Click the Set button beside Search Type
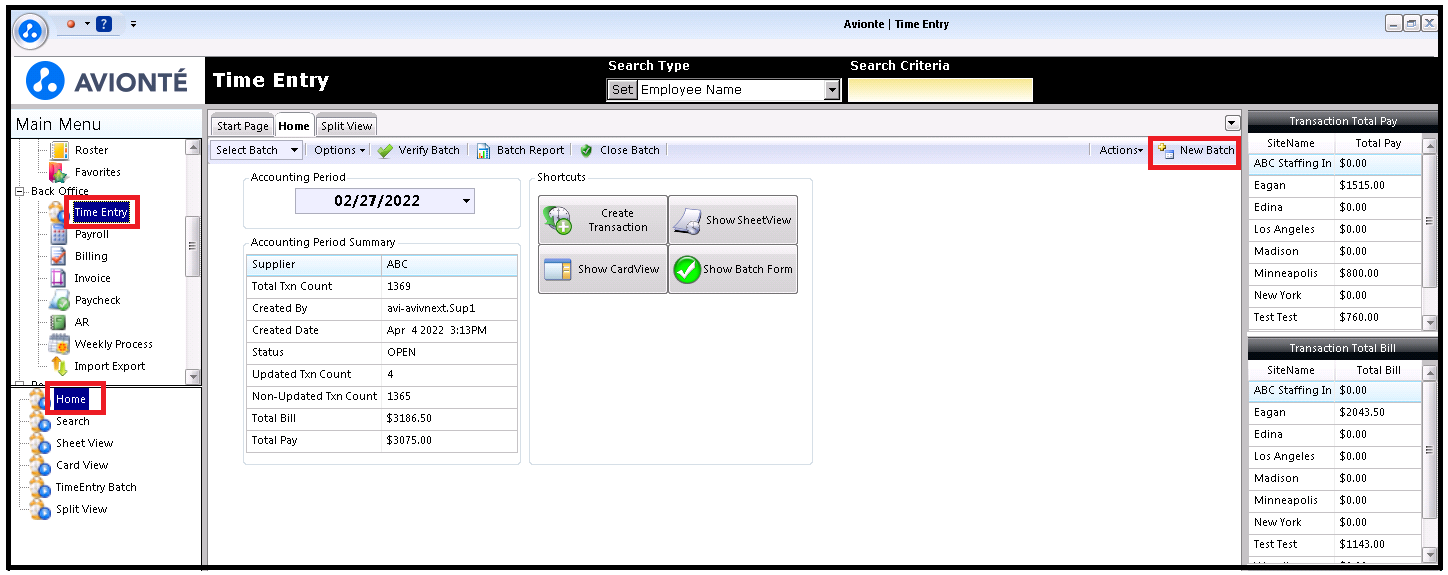1448x575 pixels. tap(622, 90)
